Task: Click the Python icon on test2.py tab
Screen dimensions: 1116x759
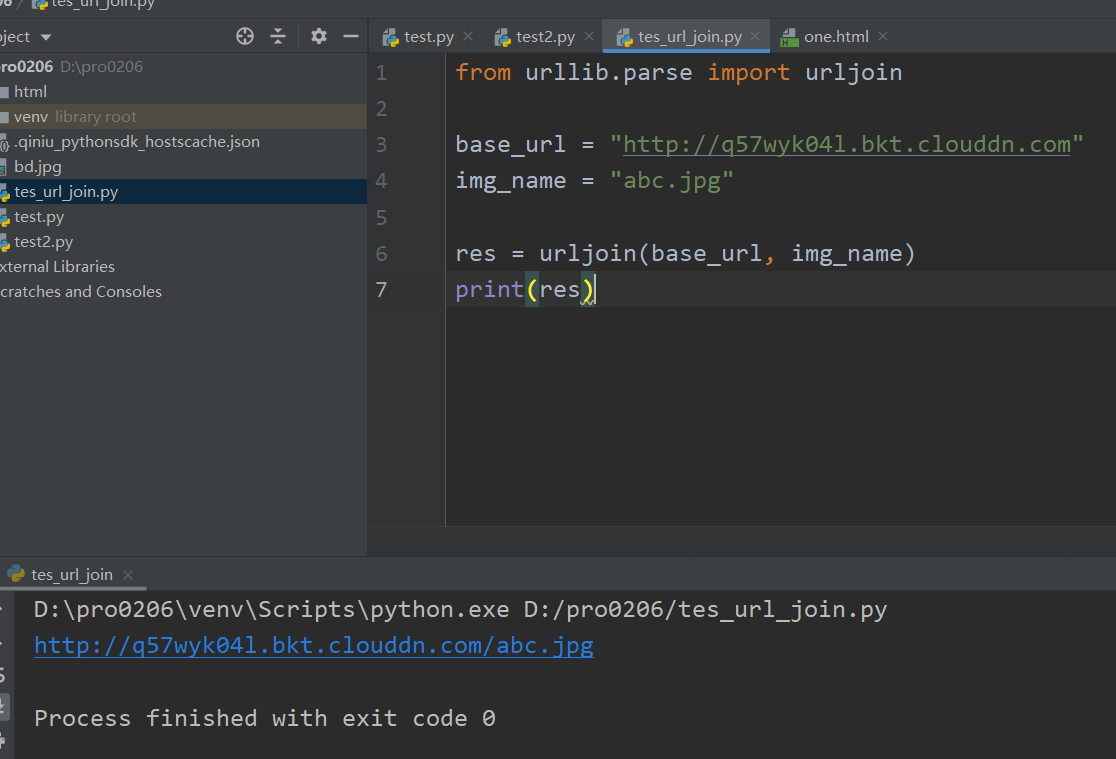Action: point(502,37)
